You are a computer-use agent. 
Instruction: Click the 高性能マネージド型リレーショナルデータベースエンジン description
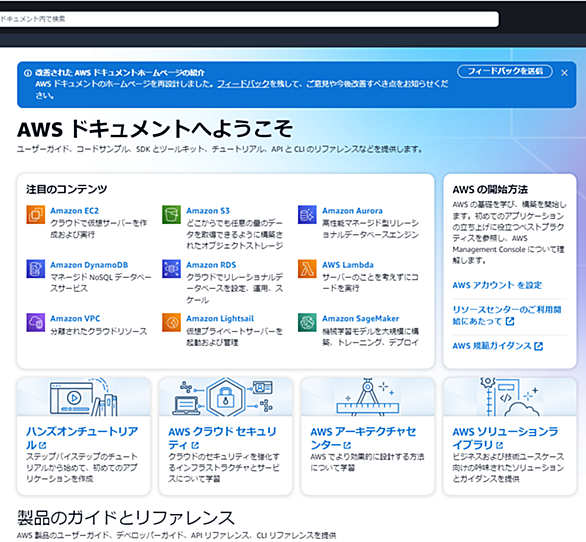pos(370,229)
